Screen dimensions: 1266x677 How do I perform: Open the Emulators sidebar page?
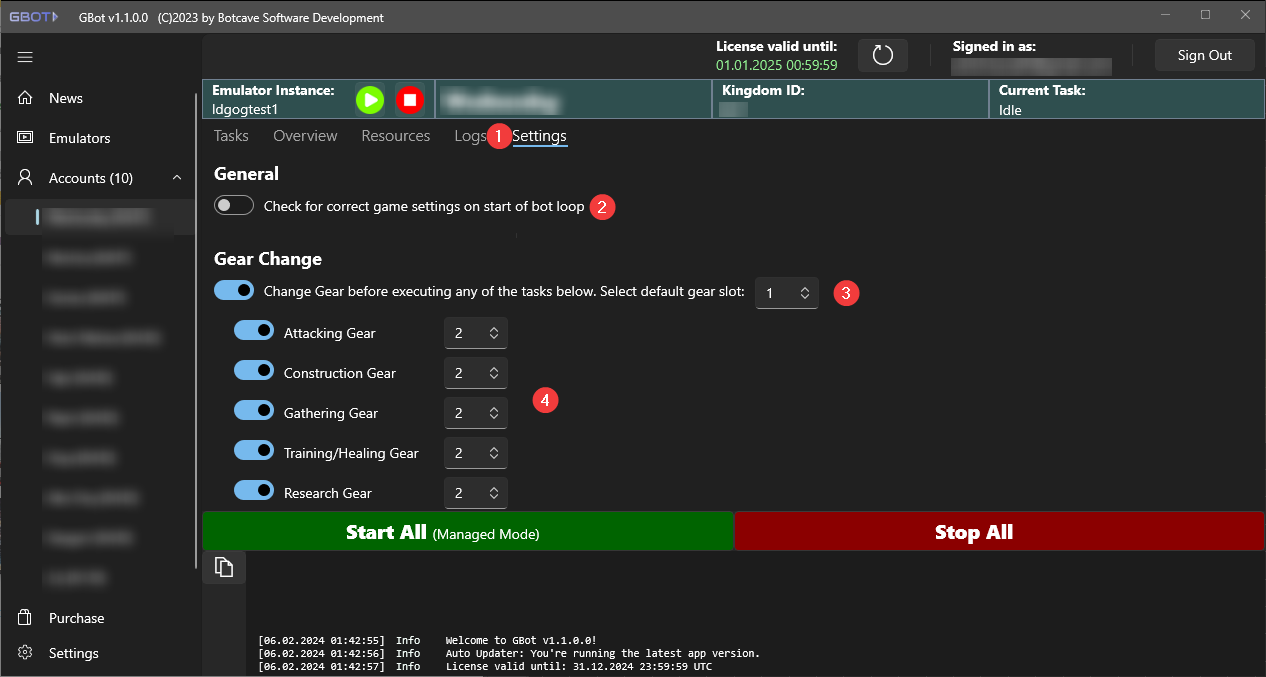pos(79,138)
